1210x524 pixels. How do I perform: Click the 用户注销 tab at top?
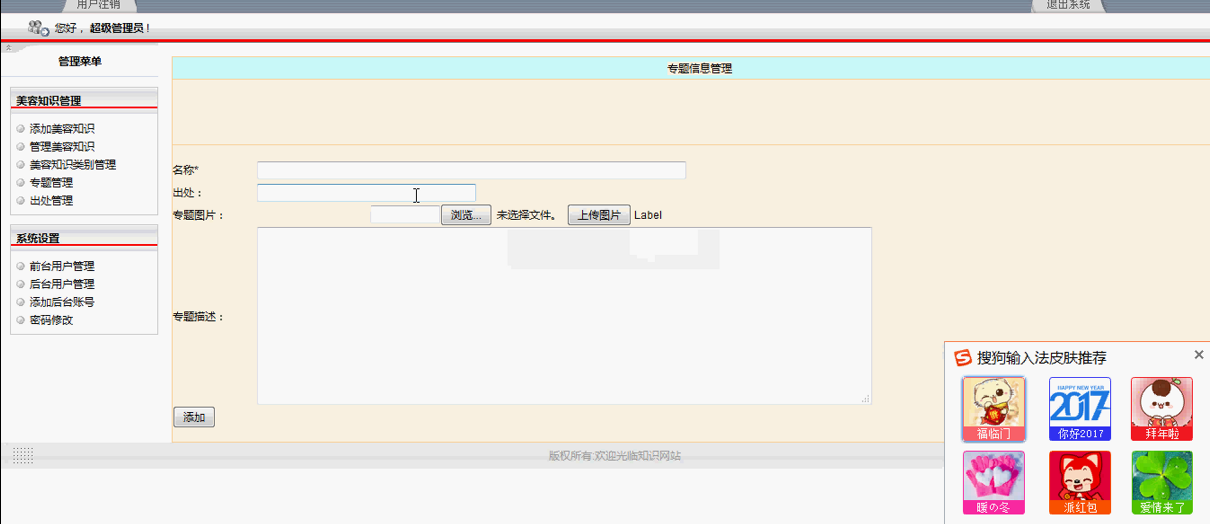[x=98, y=5]
